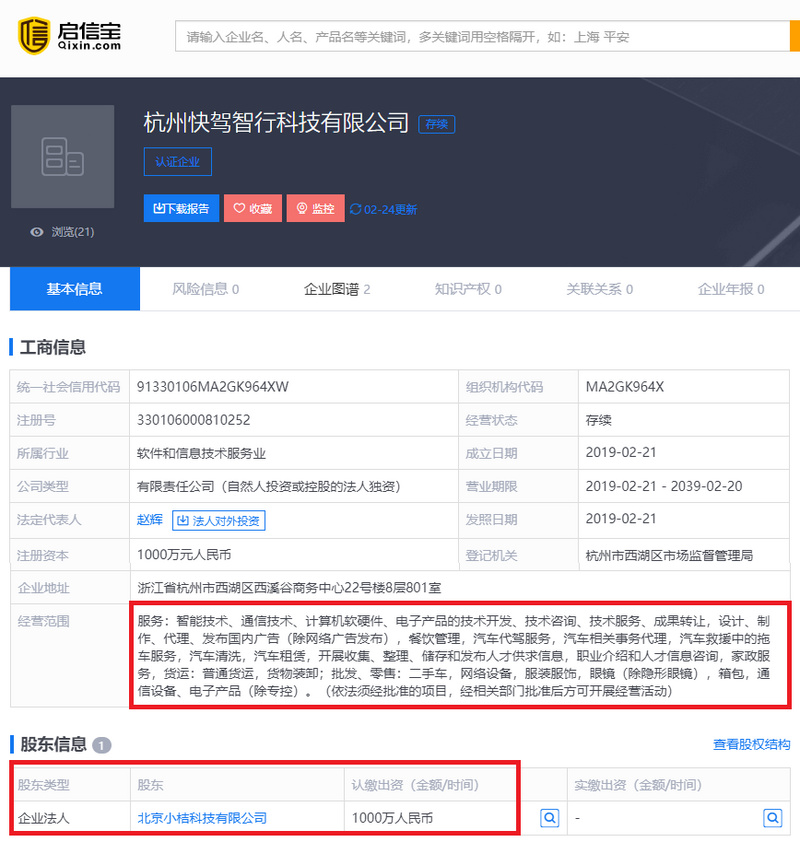Click industry value 软件和信息技术服务业
The image size is (800, 842).
[201, 453]
